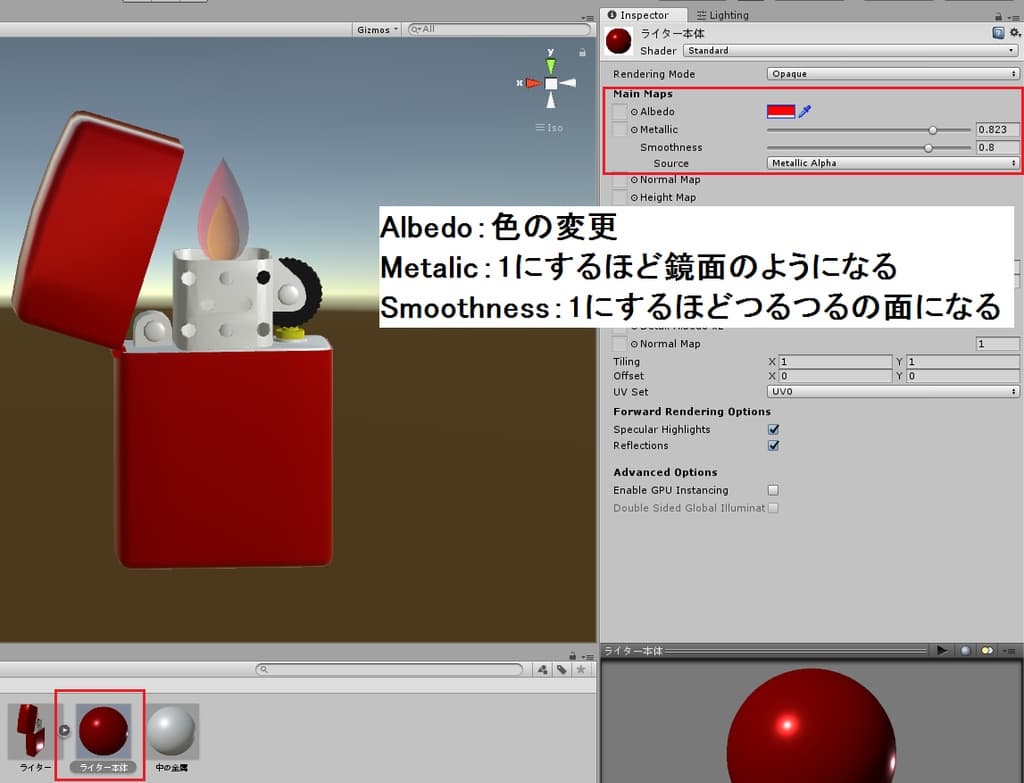Open the Source dropdown set to Metallic Alpha
Screen dimensions: 1024x783
point(892,162)
